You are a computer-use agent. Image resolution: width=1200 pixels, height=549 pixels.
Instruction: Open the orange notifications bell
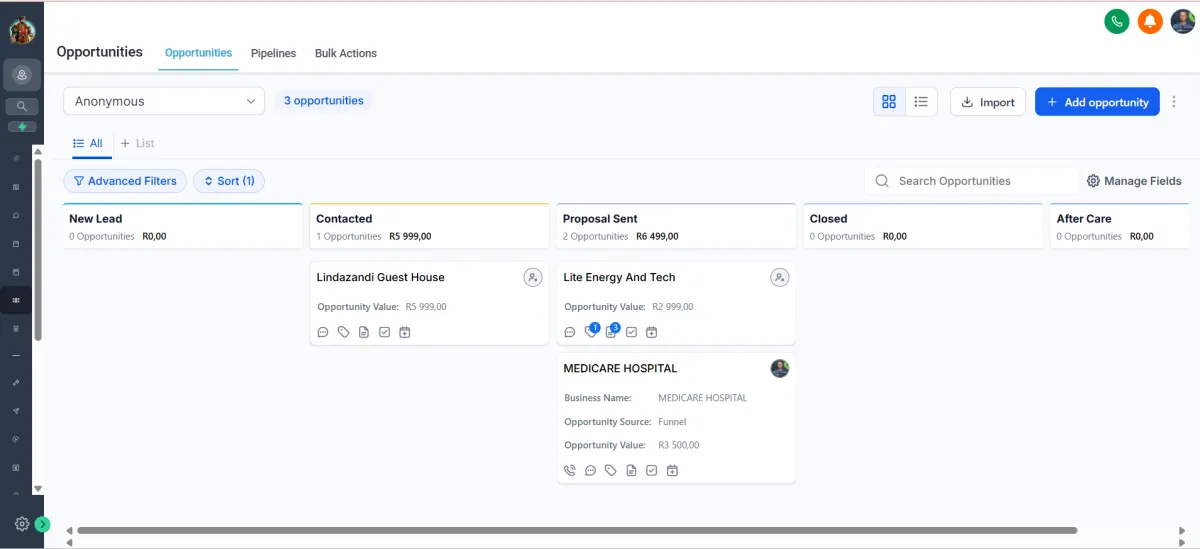click(1150, 20)
